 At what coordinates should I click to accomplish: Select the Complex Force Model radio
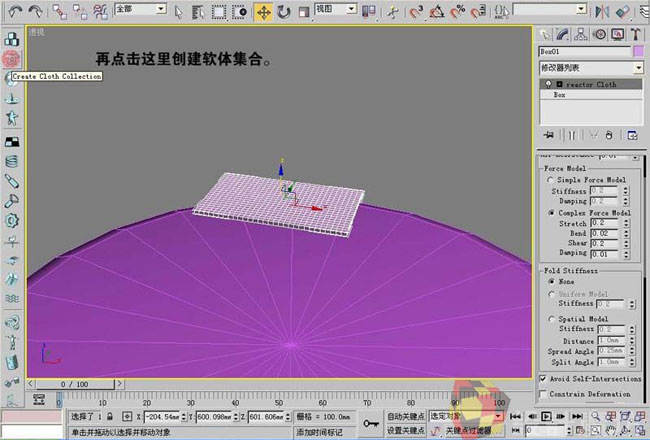[x=551, y=213]
